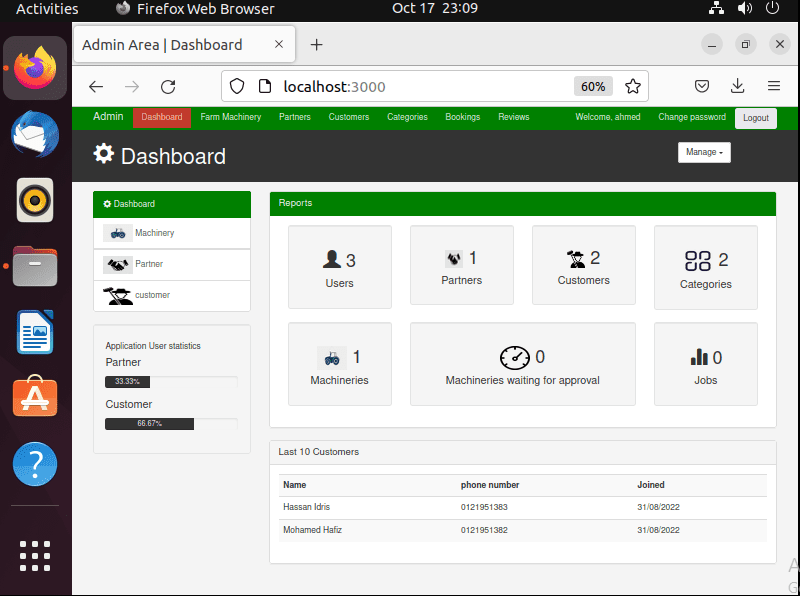Open the Files manager from the dock
Screen dimensions: 800x596
pos(35,266)
